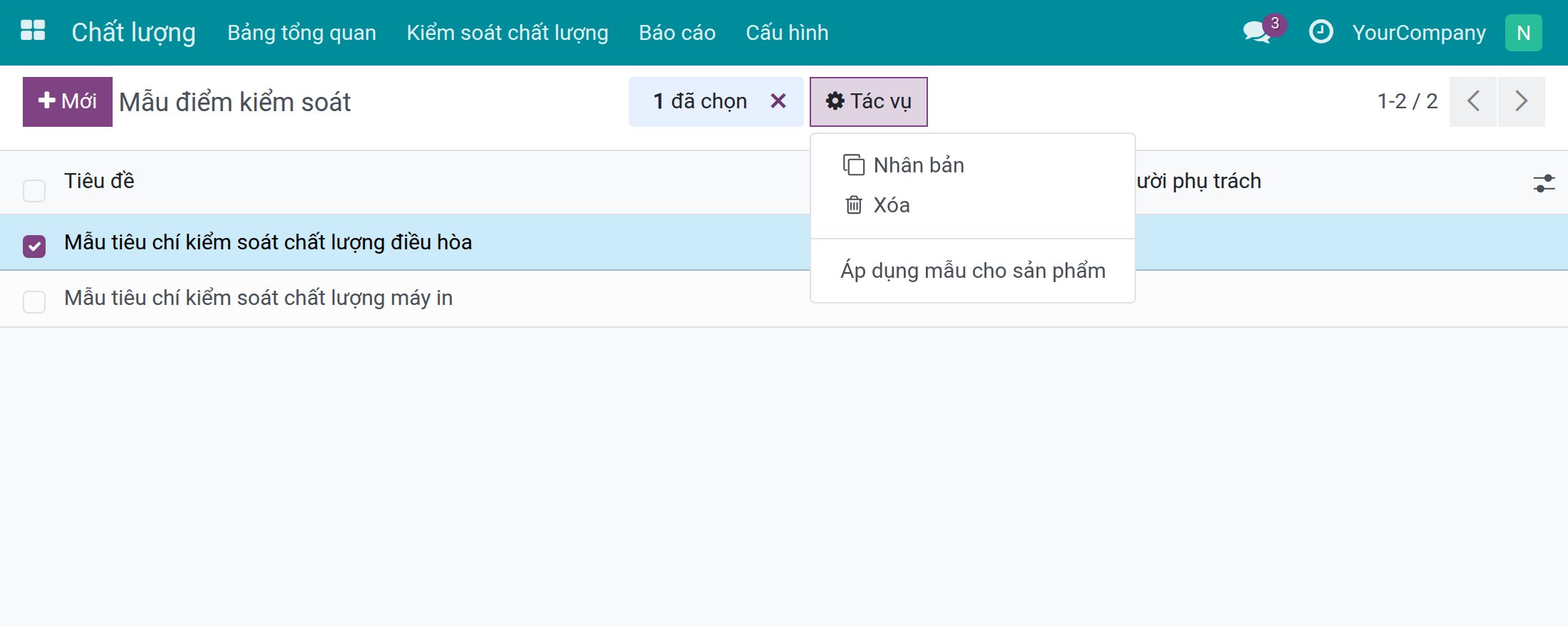
Task: Open 'Mẫu tiêu chí kiểm soát chất lượng điều hòa'
Action: tap(268, 242)
